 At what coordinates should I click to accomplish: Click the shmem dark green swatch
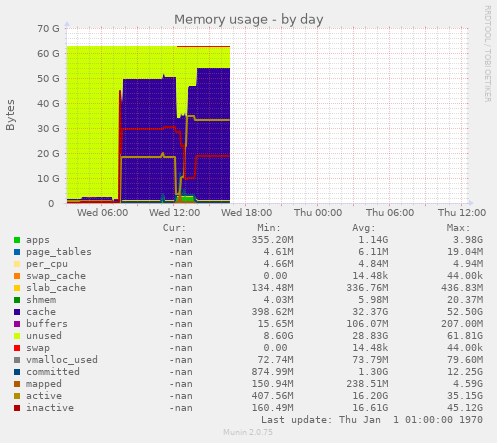(x=17, y=300)
